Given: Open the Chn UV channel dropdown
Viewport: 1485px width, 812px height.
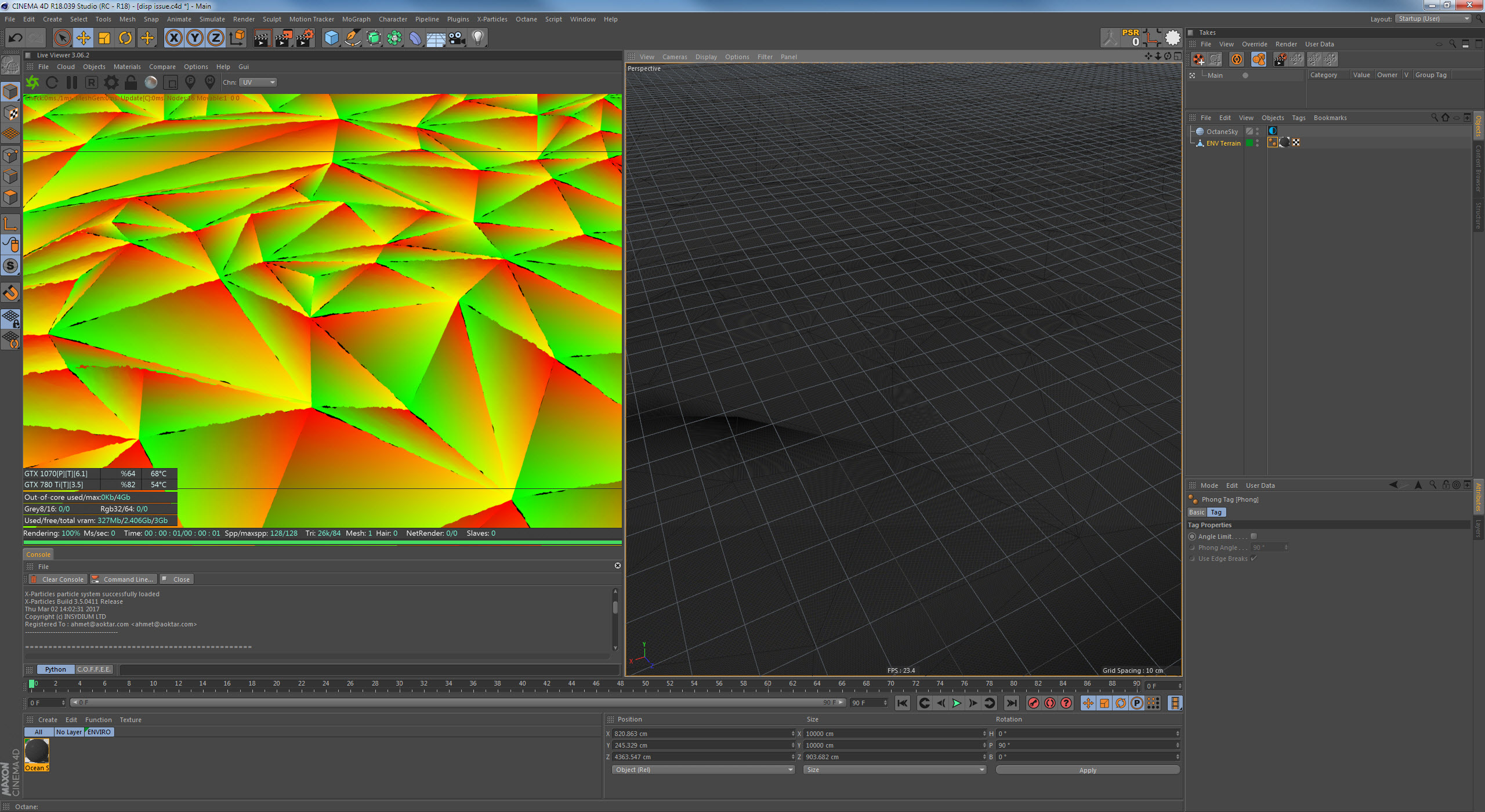Looking at the screenshot, I should tap(258, 82).
